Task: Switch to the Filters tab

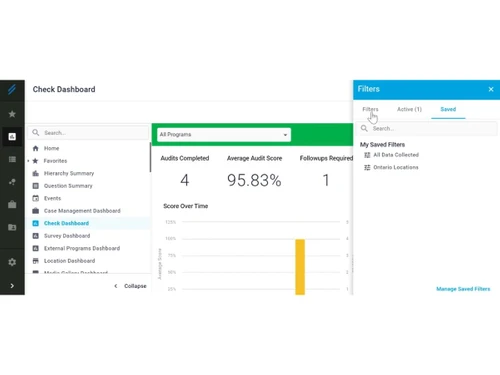Action: [x=370, y=109]
